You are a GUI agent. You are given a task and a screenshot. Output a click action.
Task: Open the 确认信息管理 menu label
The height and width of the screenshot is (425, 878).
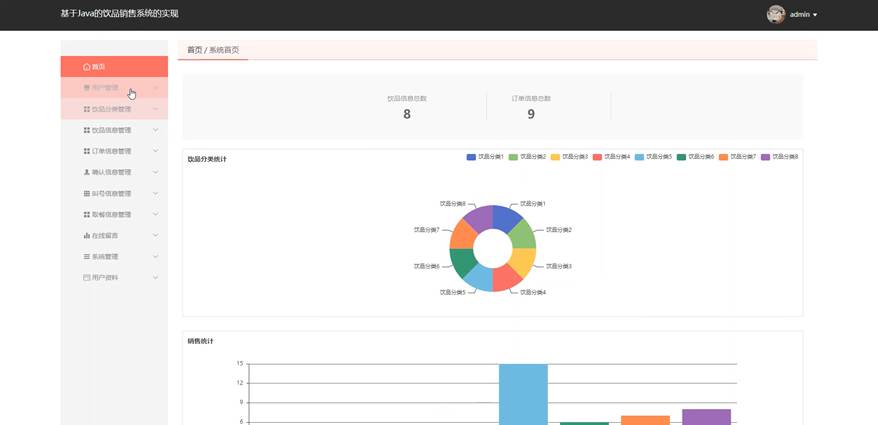[111, 172]
